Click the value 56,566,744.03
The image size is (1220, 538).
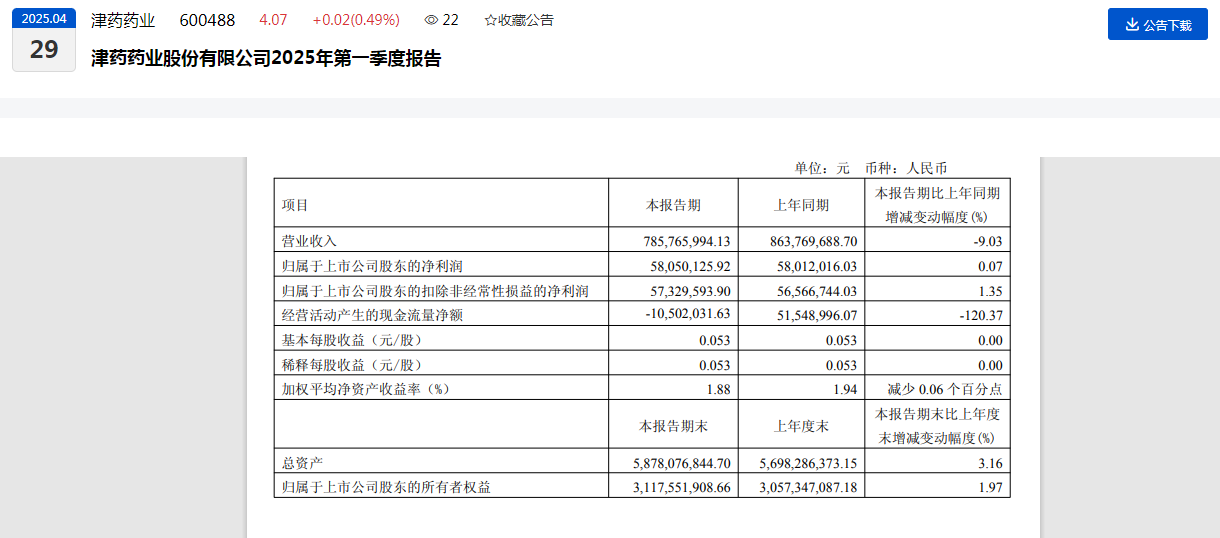coord(817,291)
